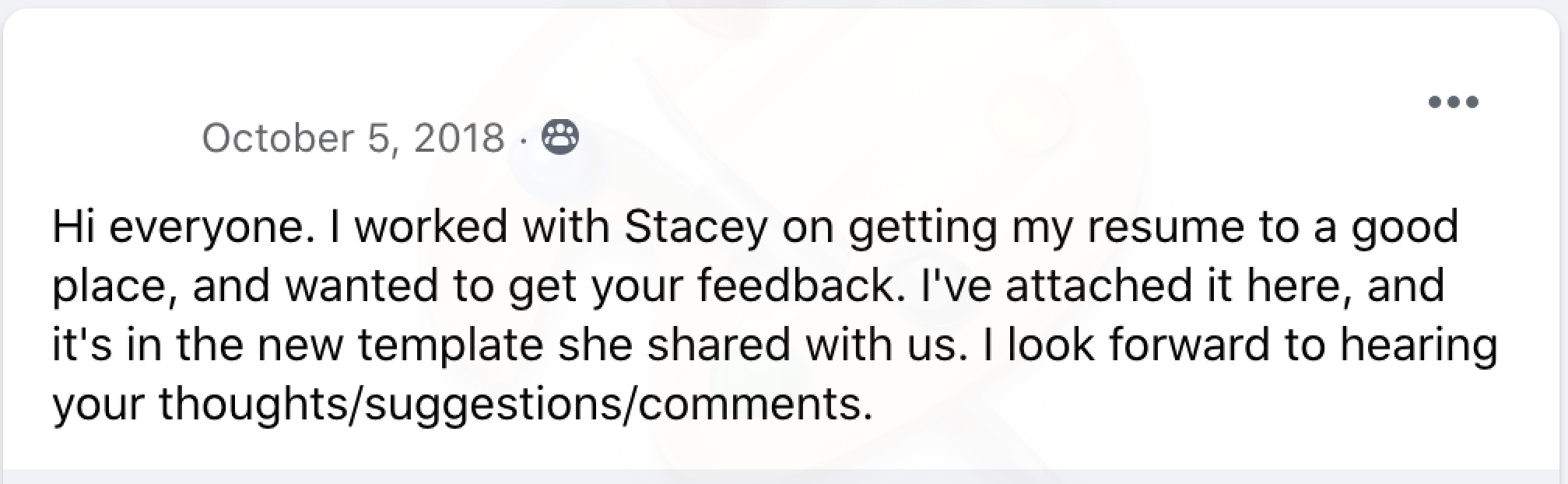1568x484 pixels.
Task: Click the word "good" ending first line
Action: coord(1404,226)
